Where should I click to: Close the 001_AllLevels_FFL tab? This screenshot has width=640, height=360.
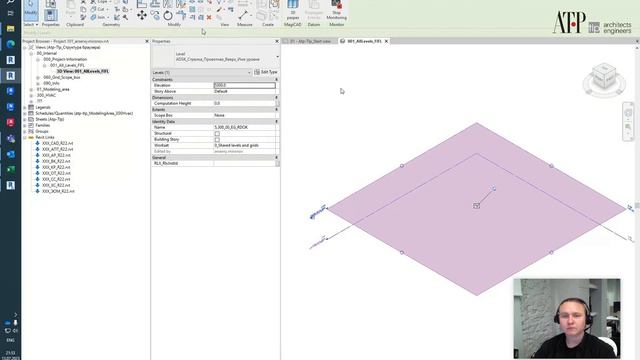386,41
